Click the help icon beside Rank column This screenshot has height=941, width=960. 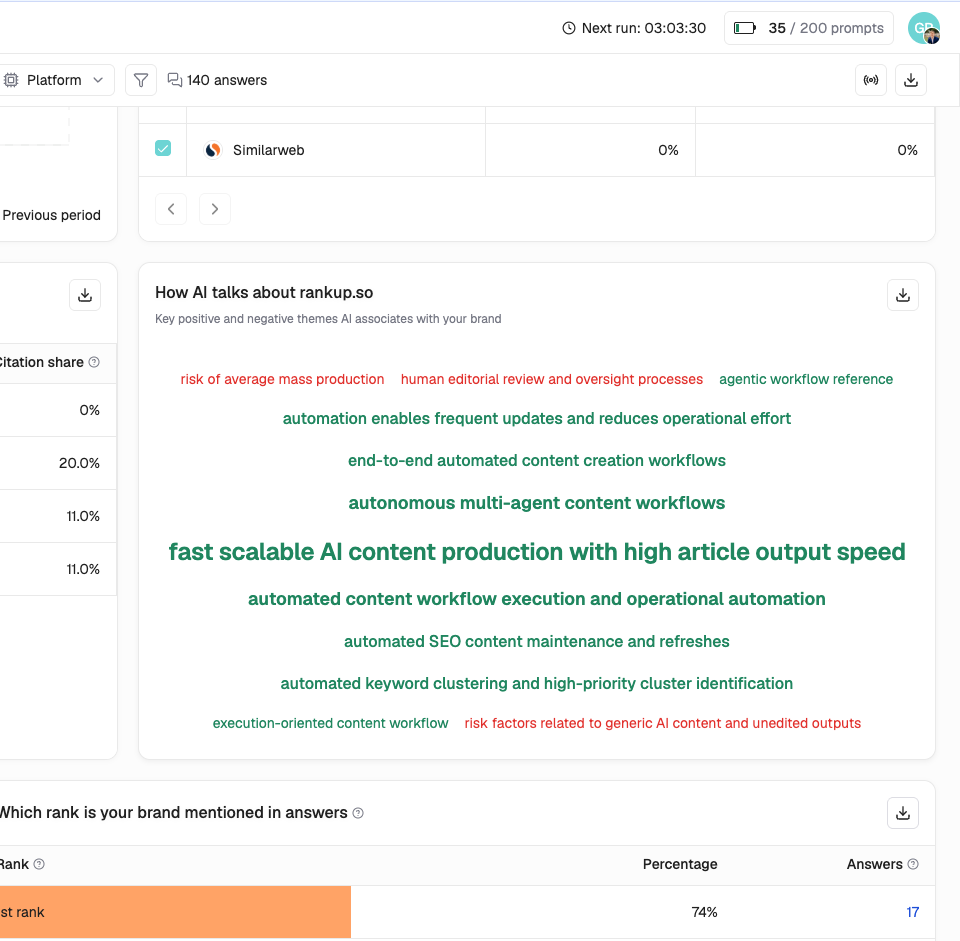click(x=39, y=864)
